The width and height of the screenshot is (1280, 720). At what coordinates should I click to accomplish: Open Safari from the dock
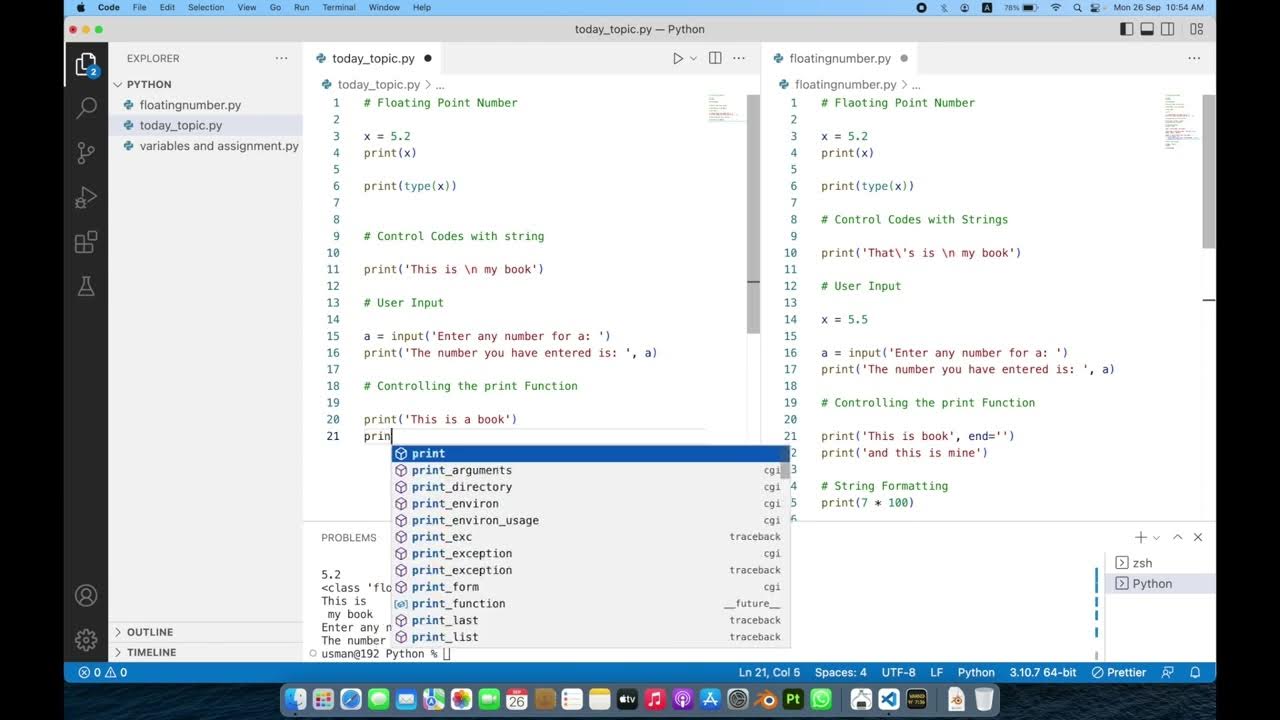(x=351, y=700)
